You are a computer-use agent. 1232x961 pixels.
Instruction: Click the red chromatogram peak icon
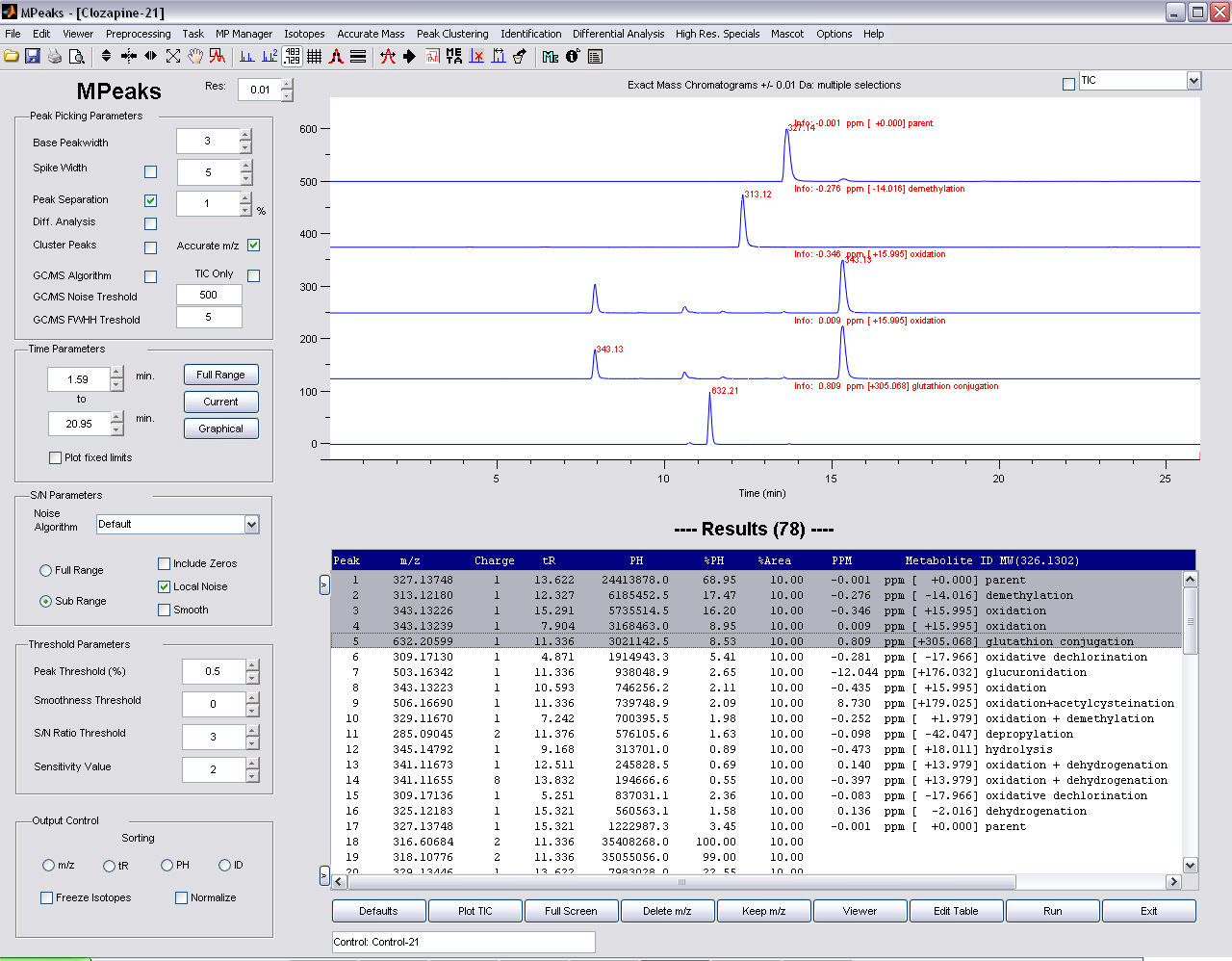pyautogui.click(x=218, y=56)
